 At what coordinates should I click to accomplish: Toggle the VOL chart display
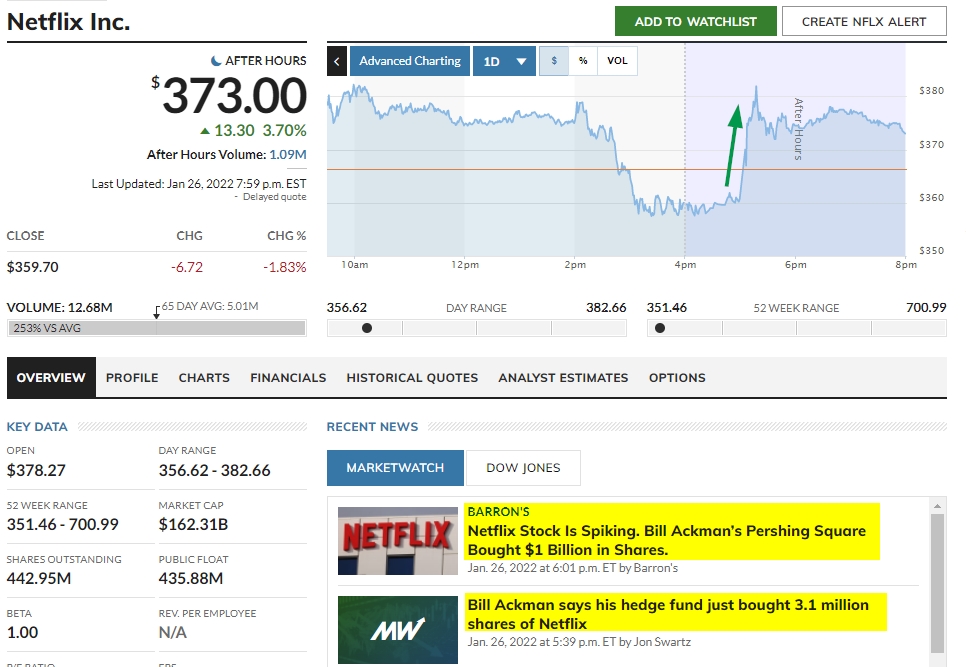(x=617, y=61)
